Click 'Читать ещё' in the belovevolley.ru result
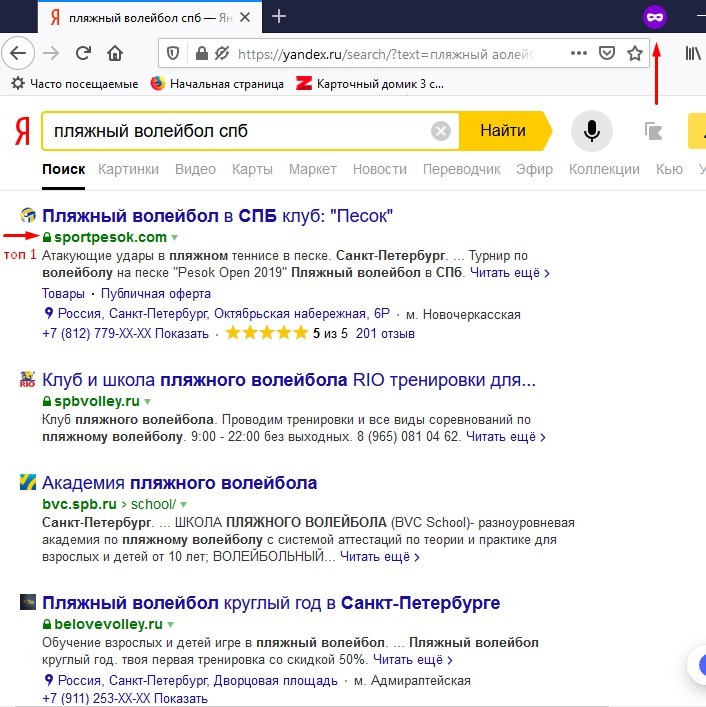 tap(413, 660)
